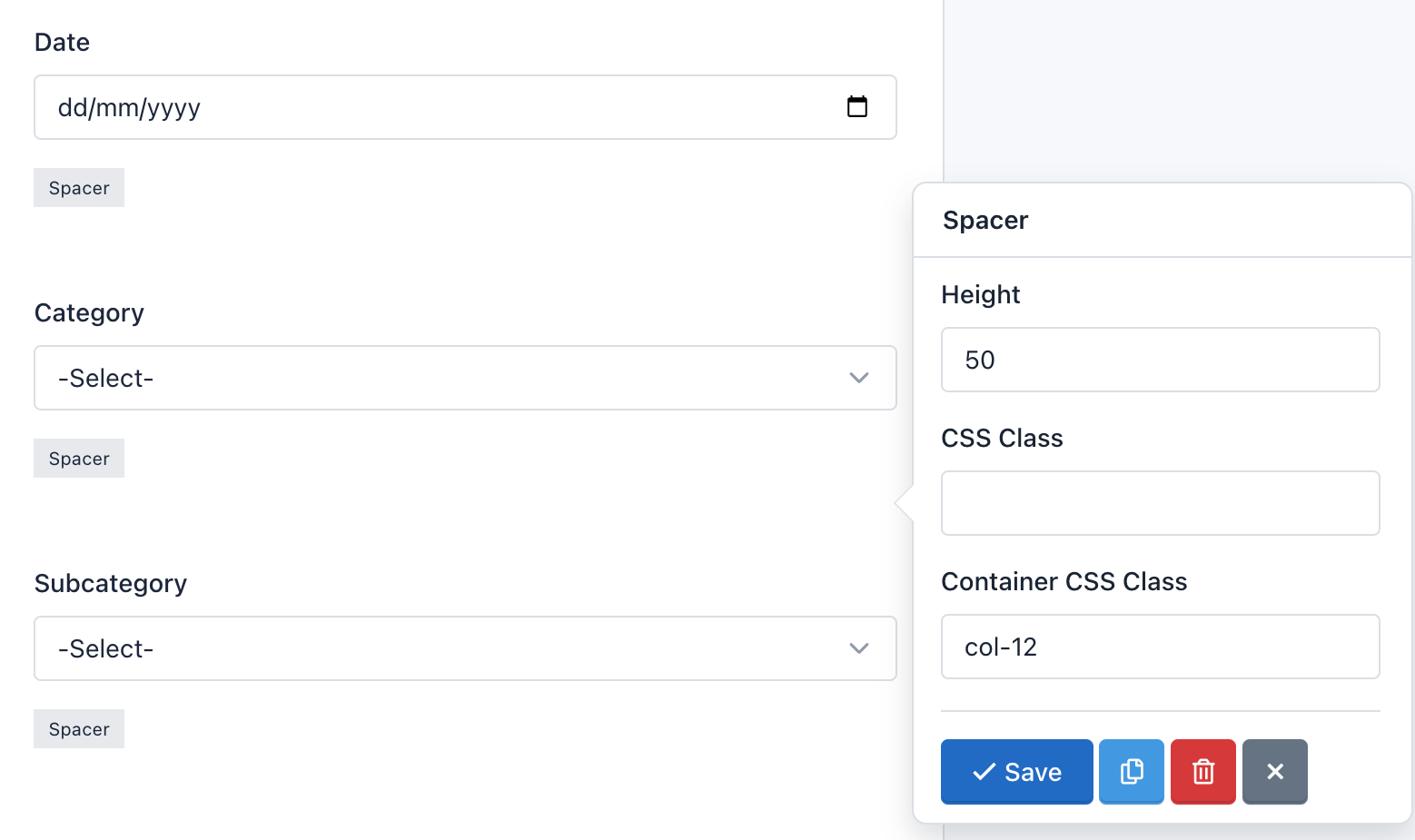The width and height of the screenshot is (1415, 840).
Task: Focus the empty CSS Class input
Action: click(1160, 503)
